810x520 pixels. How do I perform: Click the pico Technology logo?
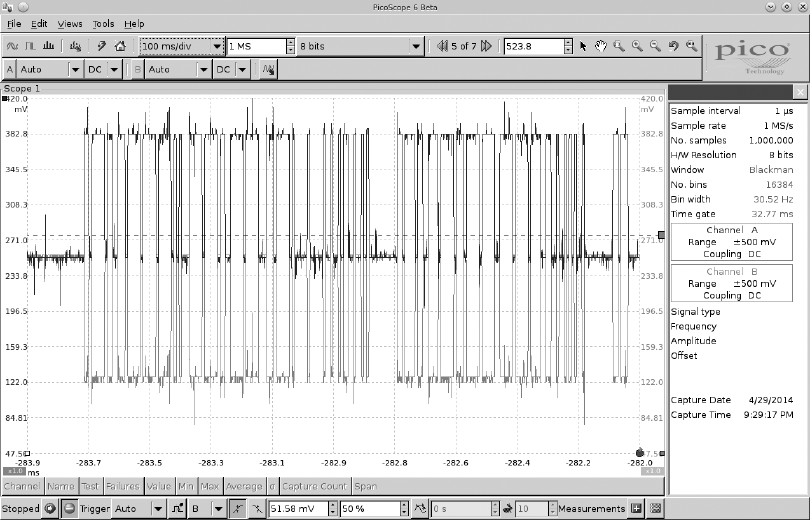click(x=753, y=56)
